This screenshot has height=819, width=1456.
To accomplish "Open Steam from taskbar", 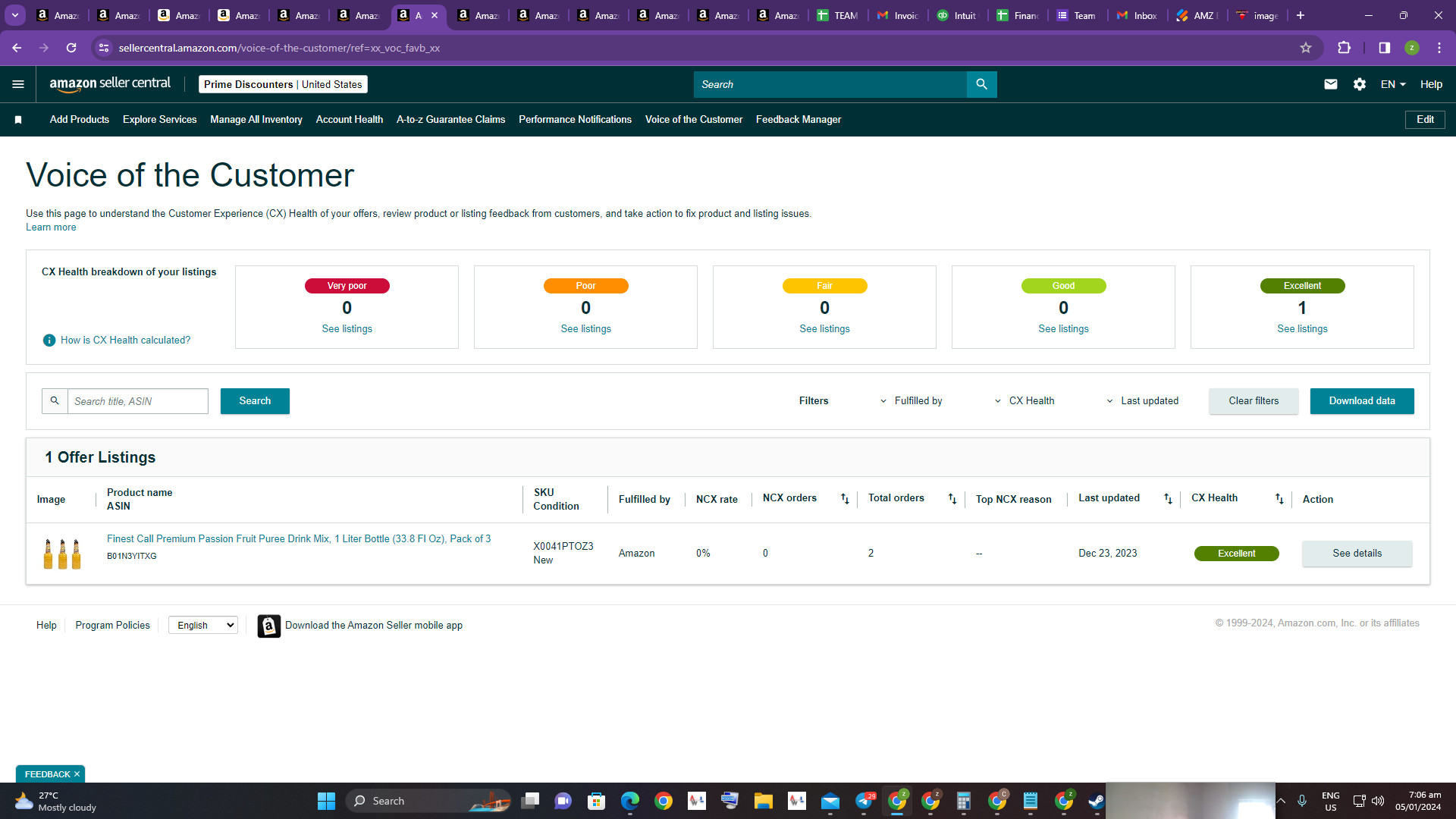I will pyautogui.click(x=1097, y=801).
